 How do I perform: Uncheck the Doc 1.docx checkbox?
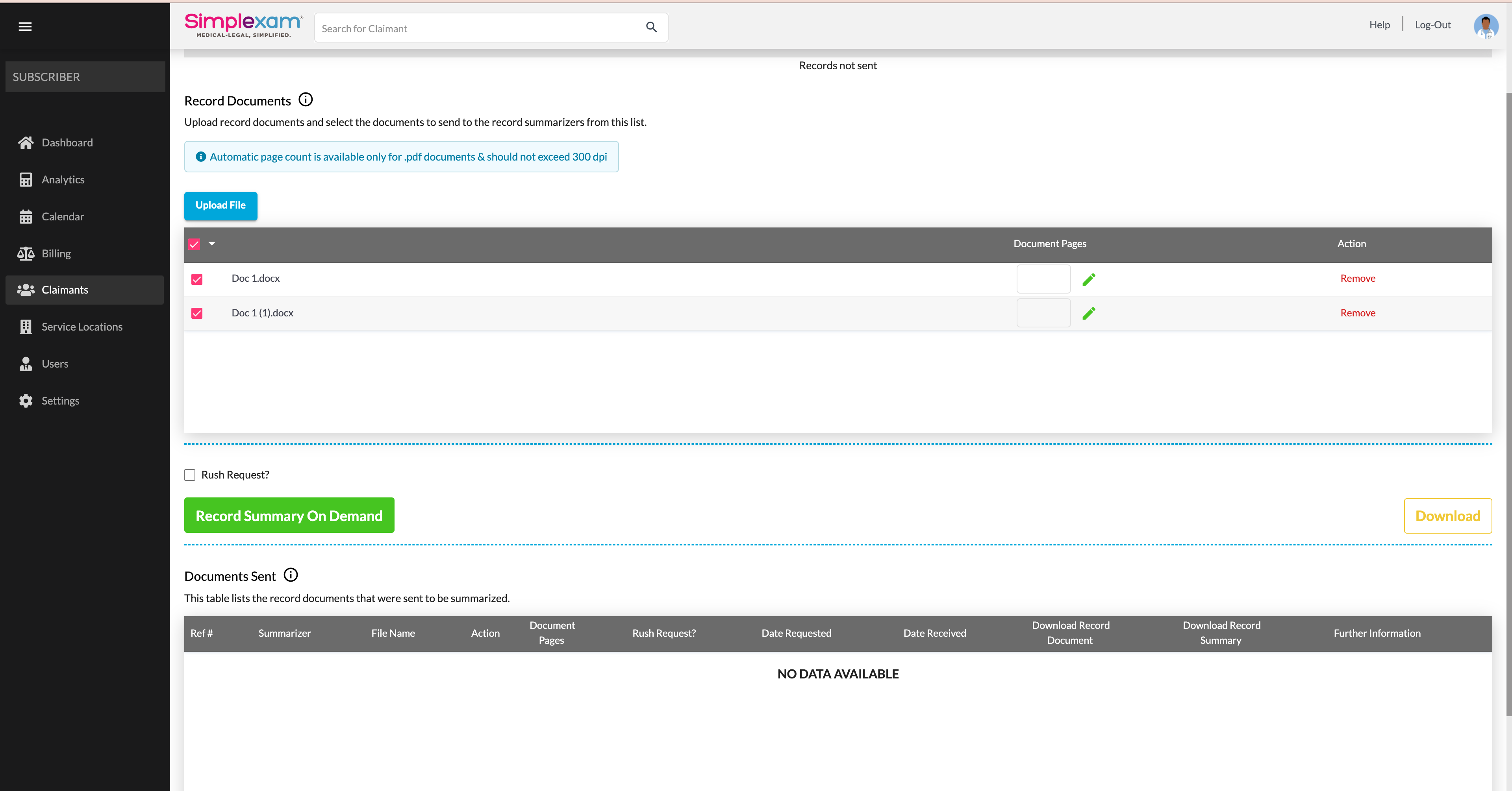[196, 279]
